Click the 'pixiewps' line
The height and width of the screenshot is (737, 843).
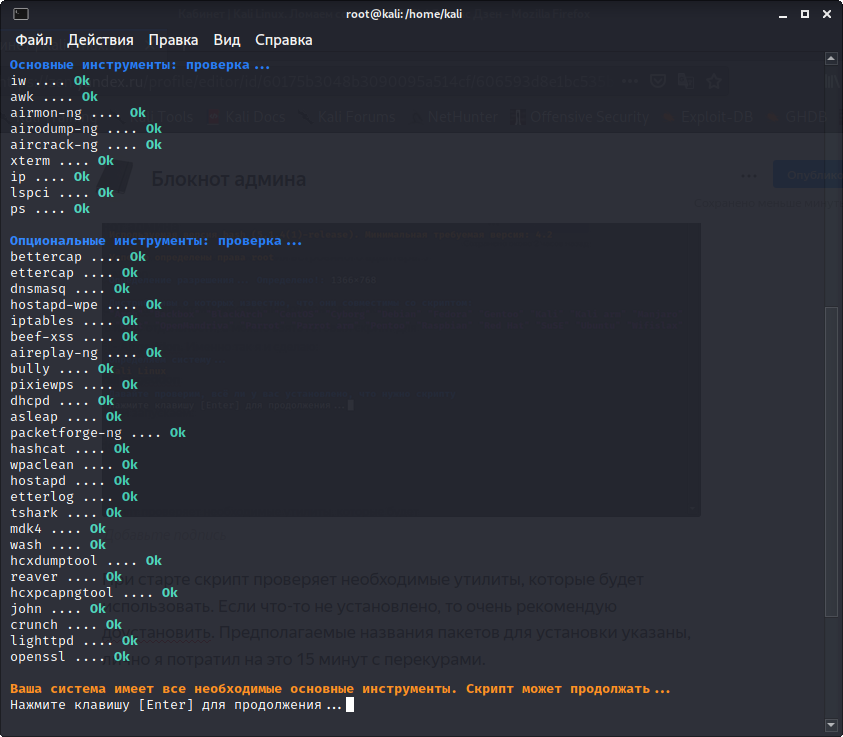[74, 385]
